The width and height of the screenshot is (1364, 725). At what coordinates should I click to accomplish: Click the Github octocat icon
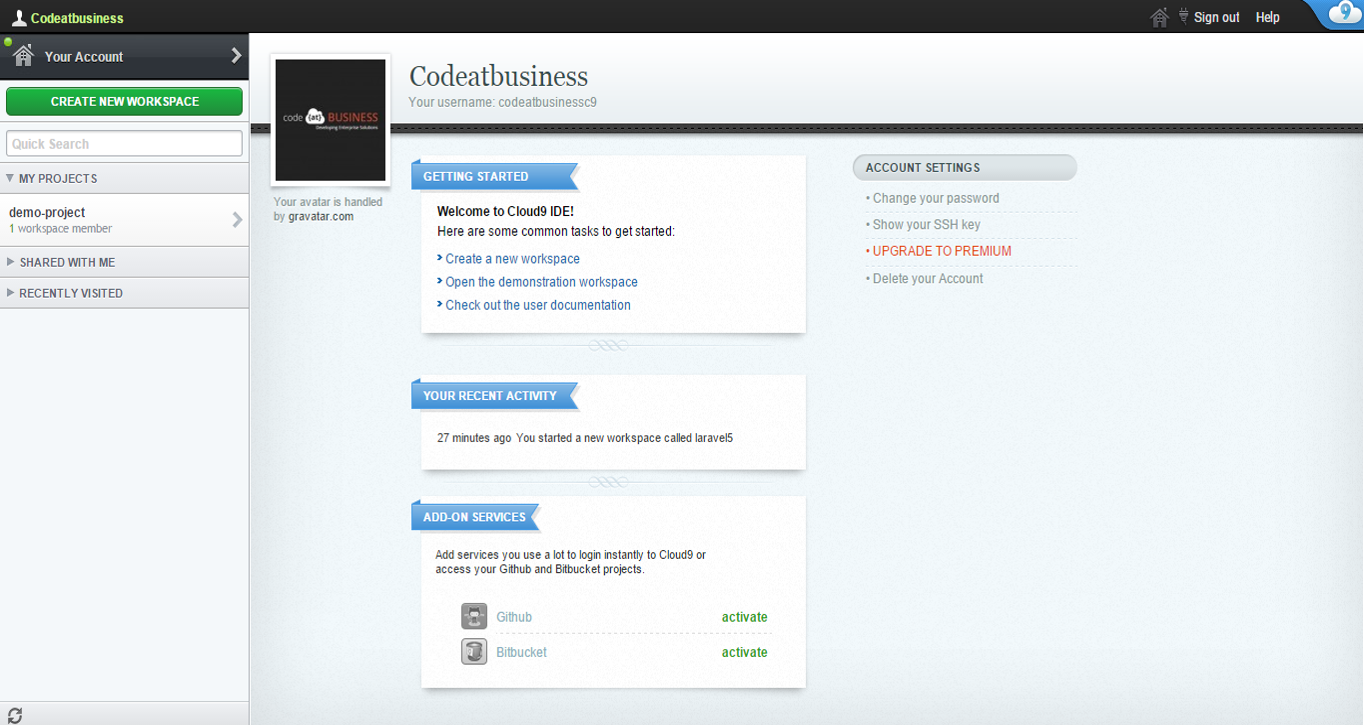click(474, 617)
